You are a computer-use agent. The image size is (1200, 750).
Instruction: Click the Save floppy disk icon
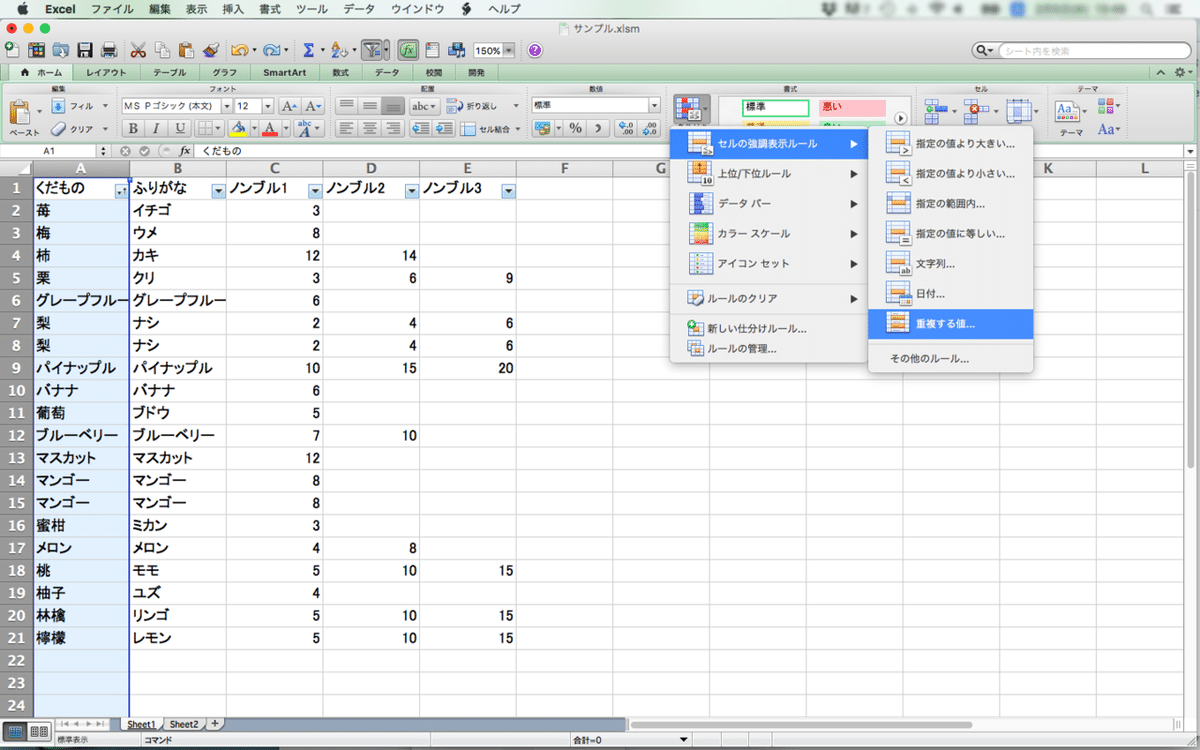(x=85, y=50)
